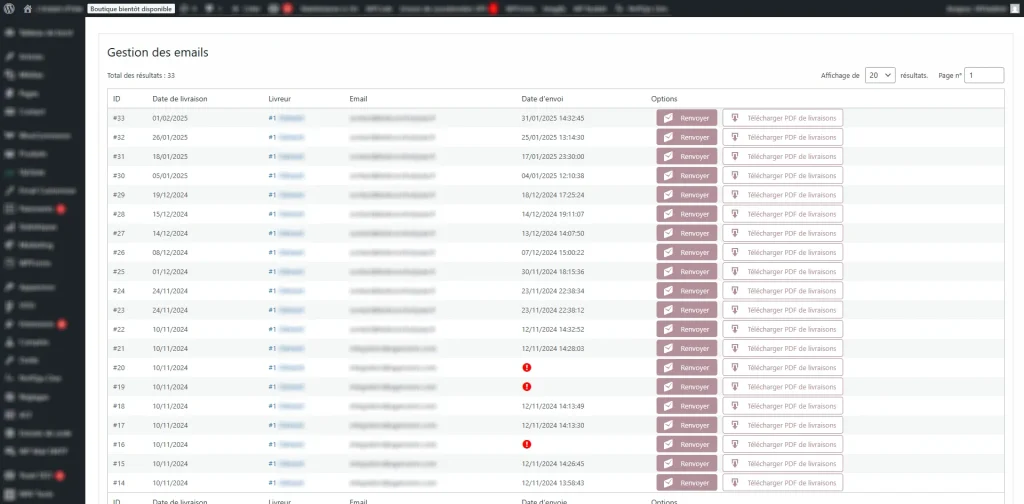
Task: Select the send date 17/01/2025 23:30:00
Action: click(553, 157)
